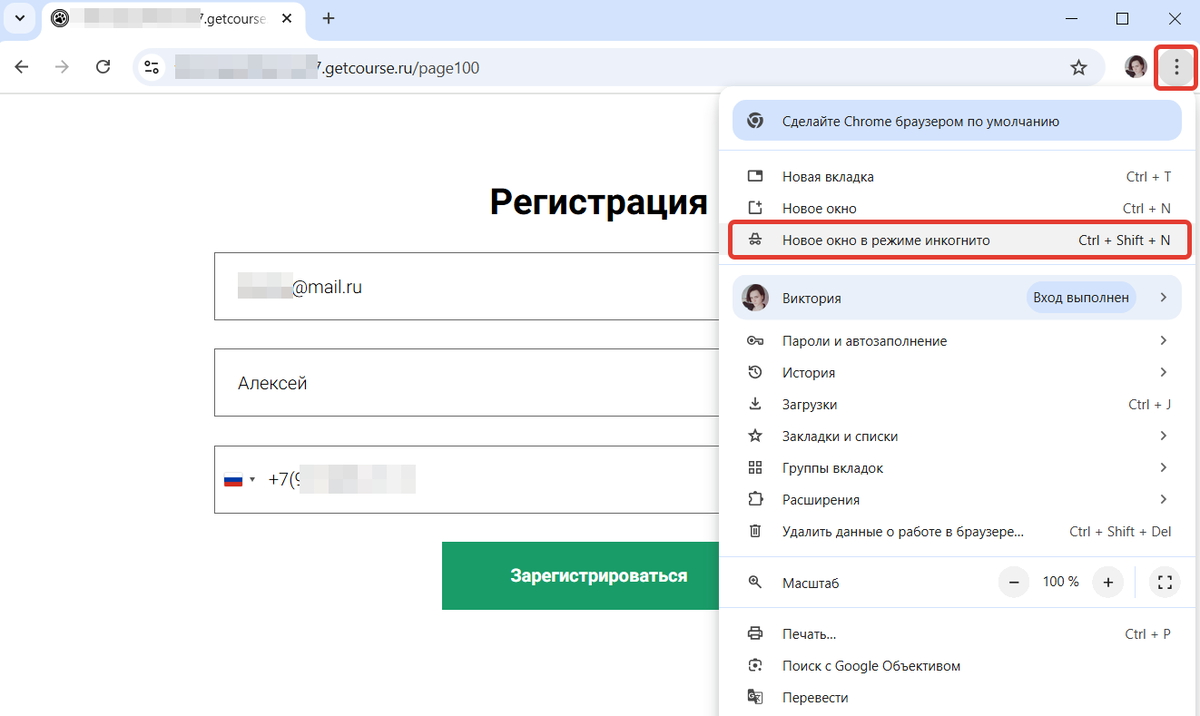This screenshot has height=716, width=1200.
Task: Click the downloads arrow icon
Action: [x=756, y=404]
